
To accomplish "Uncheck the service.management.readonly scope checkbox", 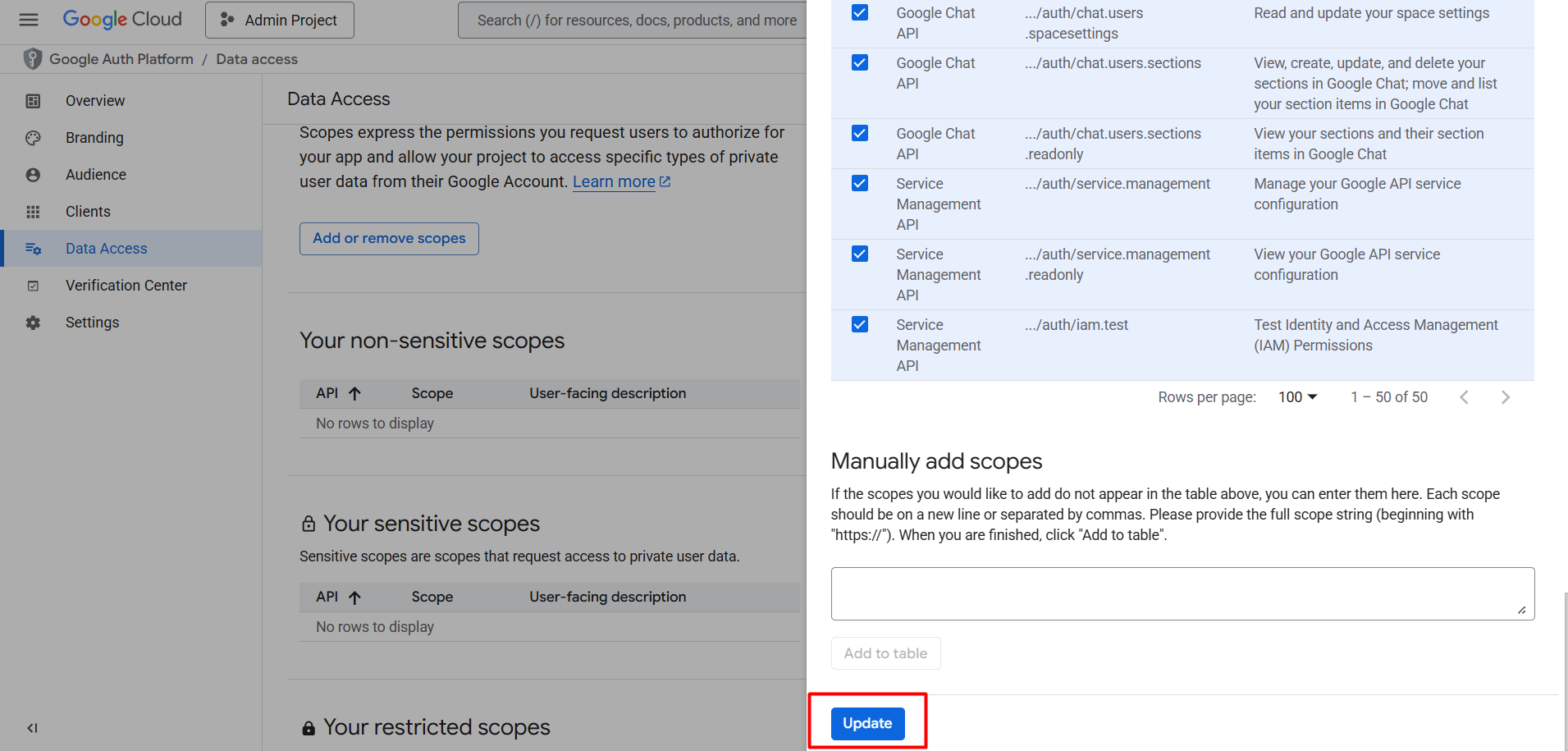I will [x=860, y=254].
